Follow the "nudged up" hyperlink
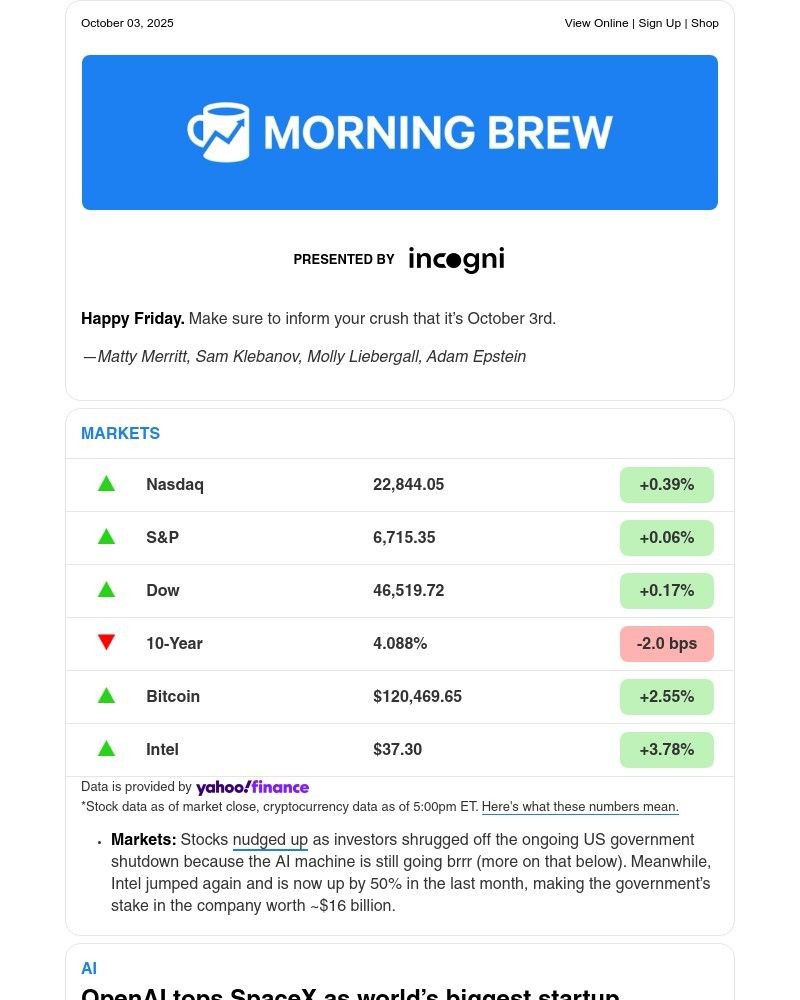This screenshot has height=1000, width=800. (x=270, y=840)
